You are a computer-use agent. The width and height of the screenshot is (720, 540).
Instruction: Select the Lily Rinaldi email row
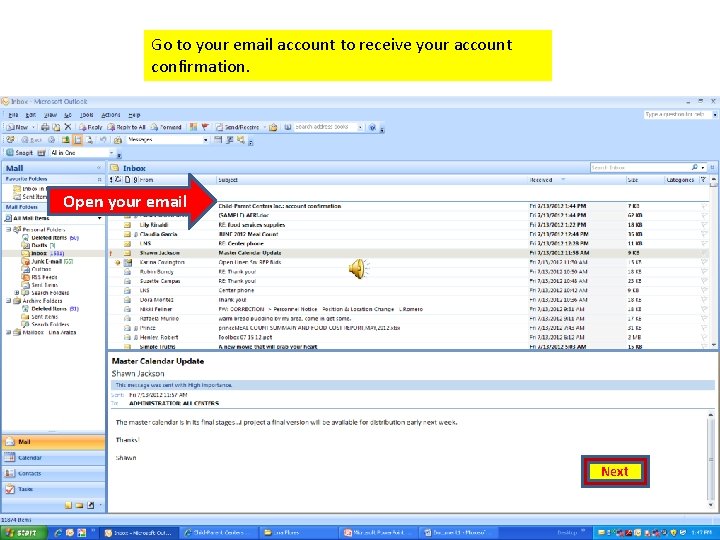(409, 225)
